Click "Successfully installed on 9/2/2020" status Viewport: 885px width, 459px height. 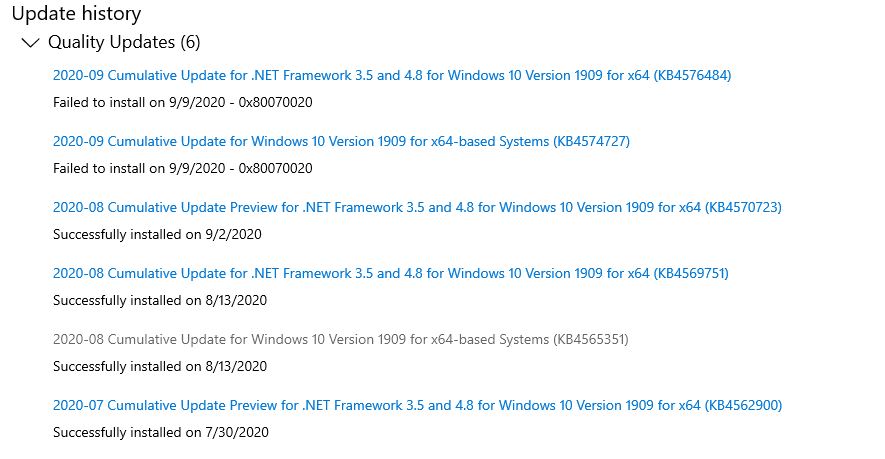tap(156, 234)
